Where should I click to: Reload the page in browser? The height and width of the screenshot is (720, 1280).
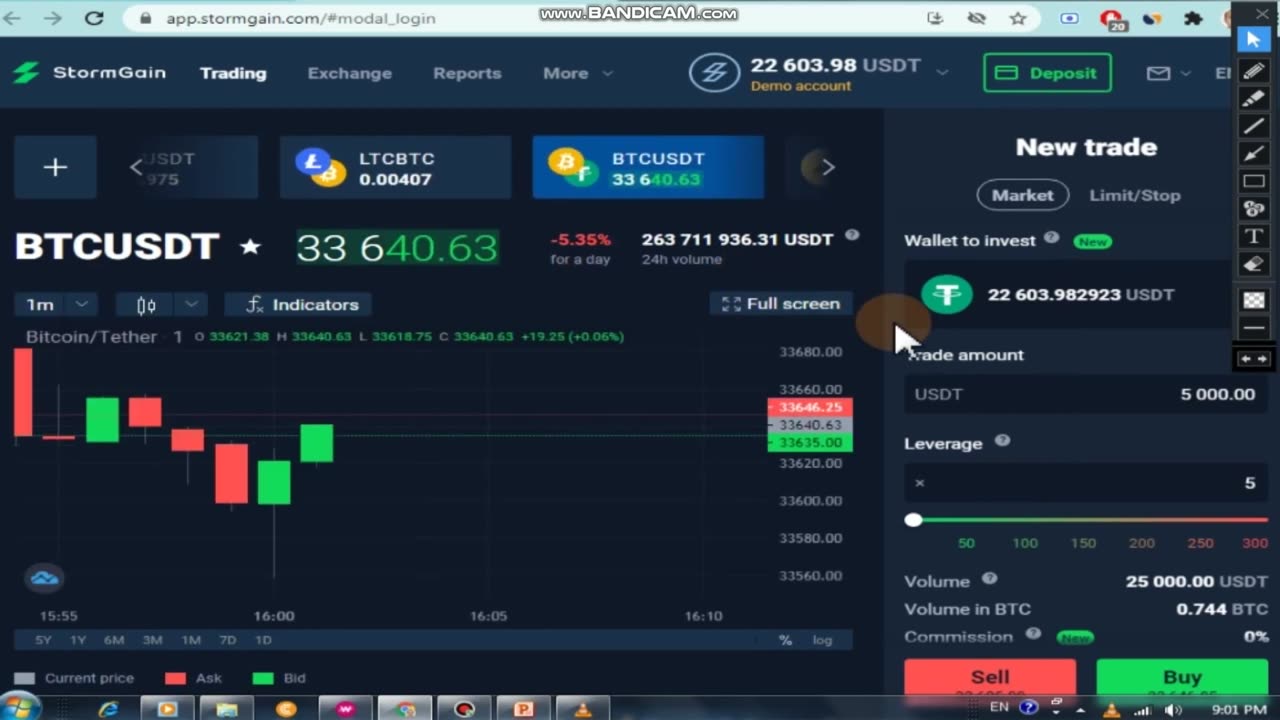(93, 18)
